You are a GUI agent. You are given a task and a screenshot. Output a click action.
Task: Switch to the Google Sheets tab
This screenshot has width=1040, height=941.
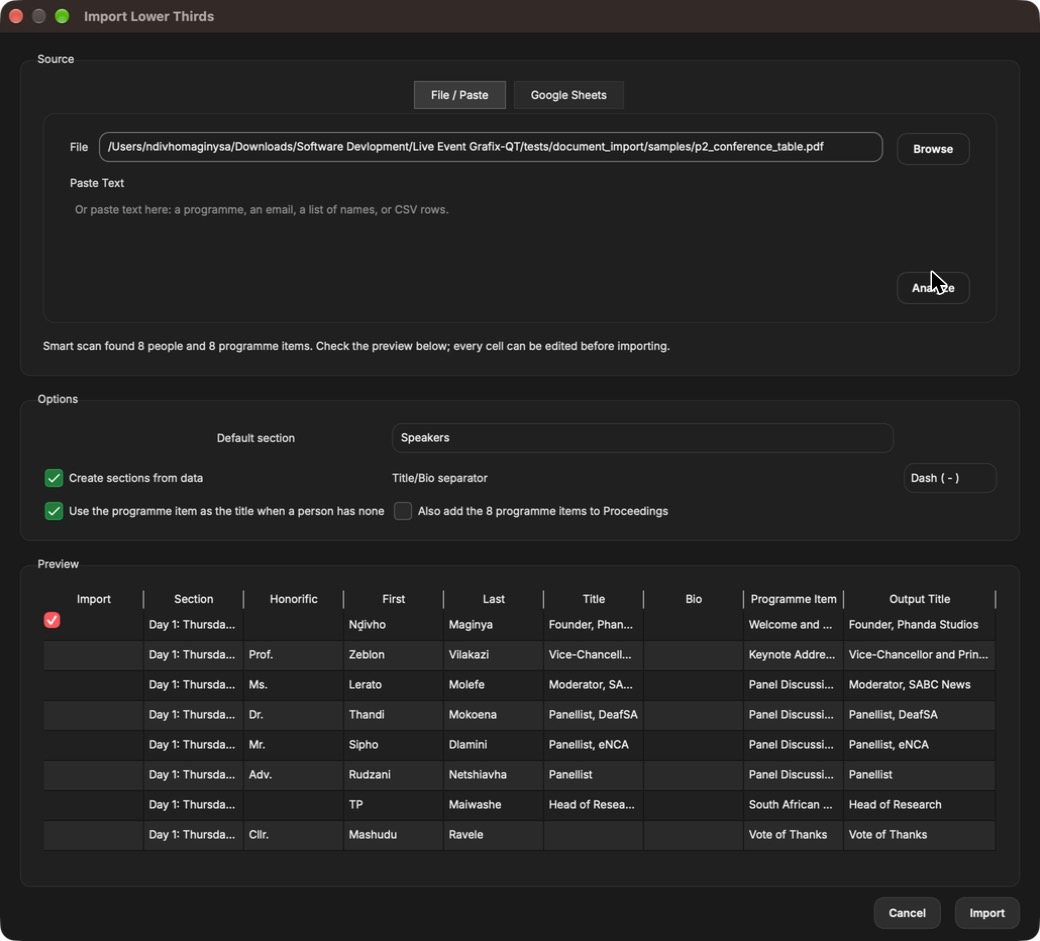568,95
